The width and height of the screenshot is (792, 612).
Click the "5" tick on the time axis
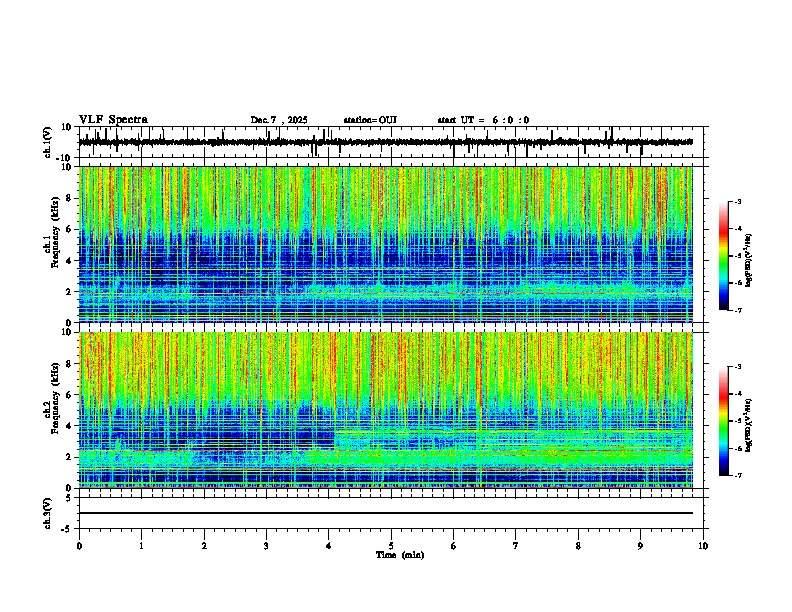click(391, 546)
